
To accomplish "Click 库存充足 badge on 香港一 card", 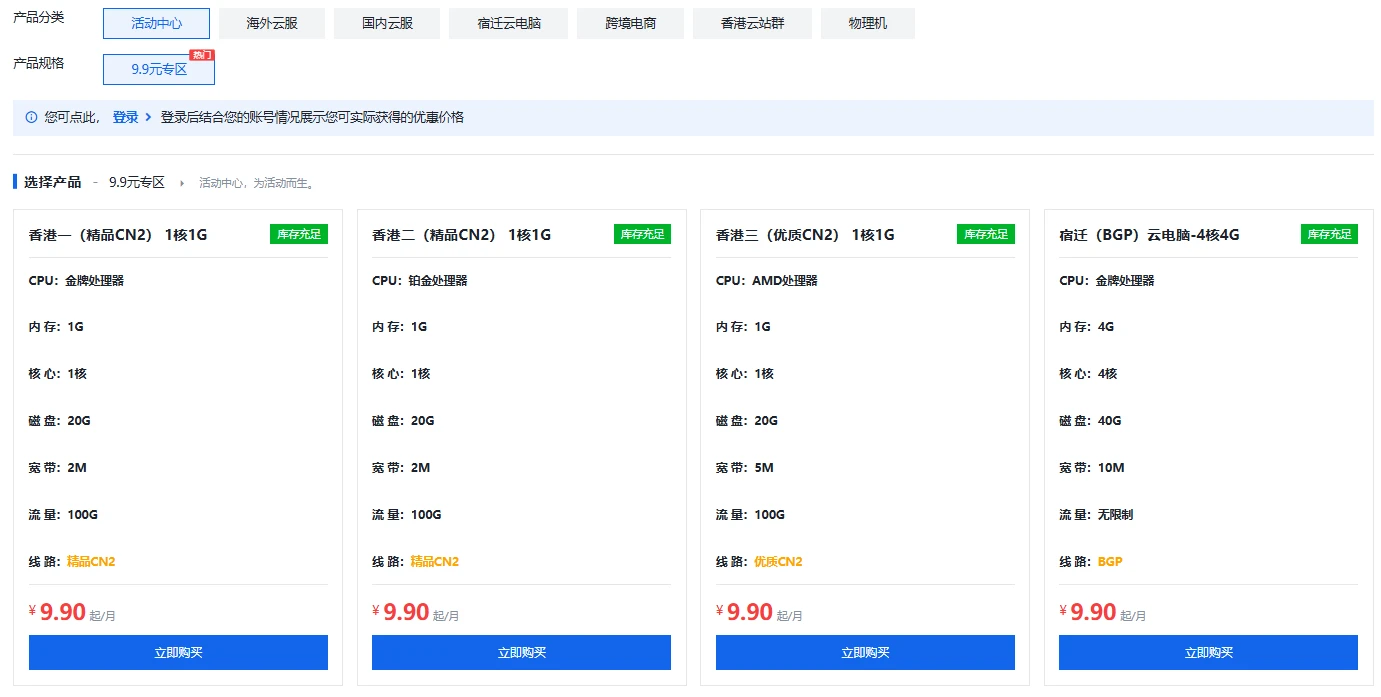I will [299, 234].
